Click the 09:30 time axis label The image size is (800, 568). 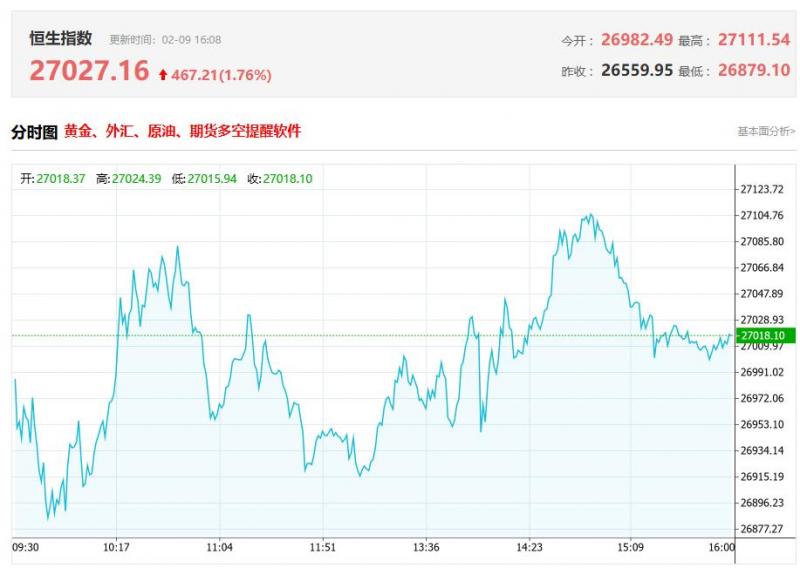(25, 547)
